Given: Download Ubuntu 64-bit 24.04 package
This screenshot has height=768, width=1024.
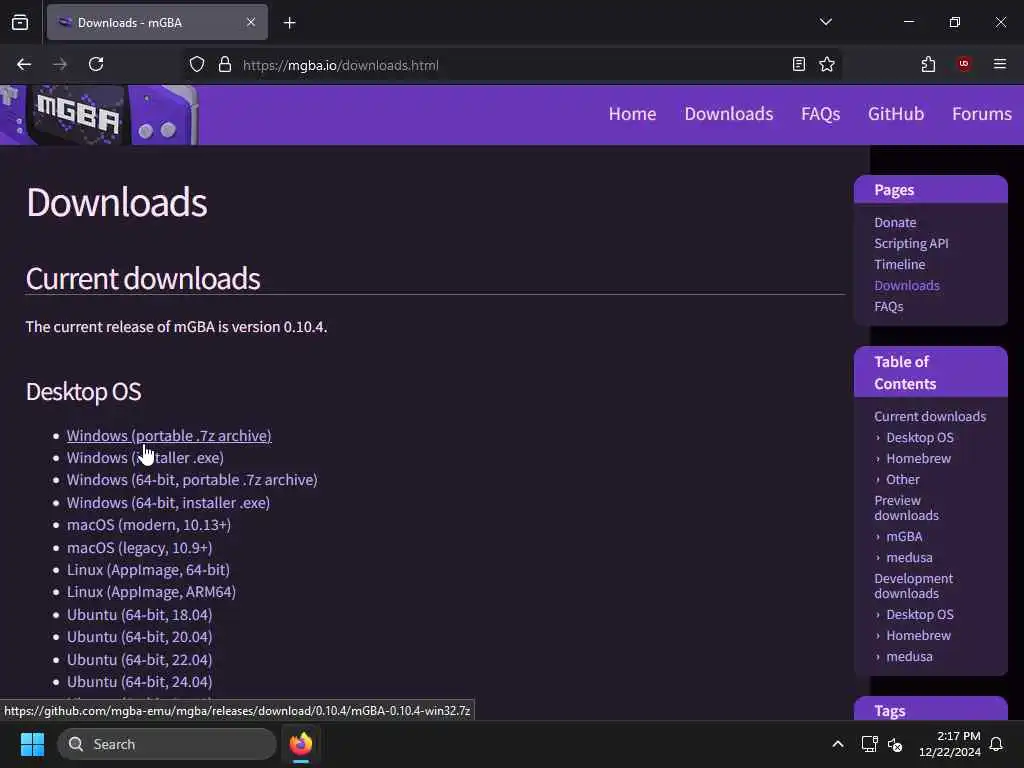Looking at the screenshot, I should 139,682.
